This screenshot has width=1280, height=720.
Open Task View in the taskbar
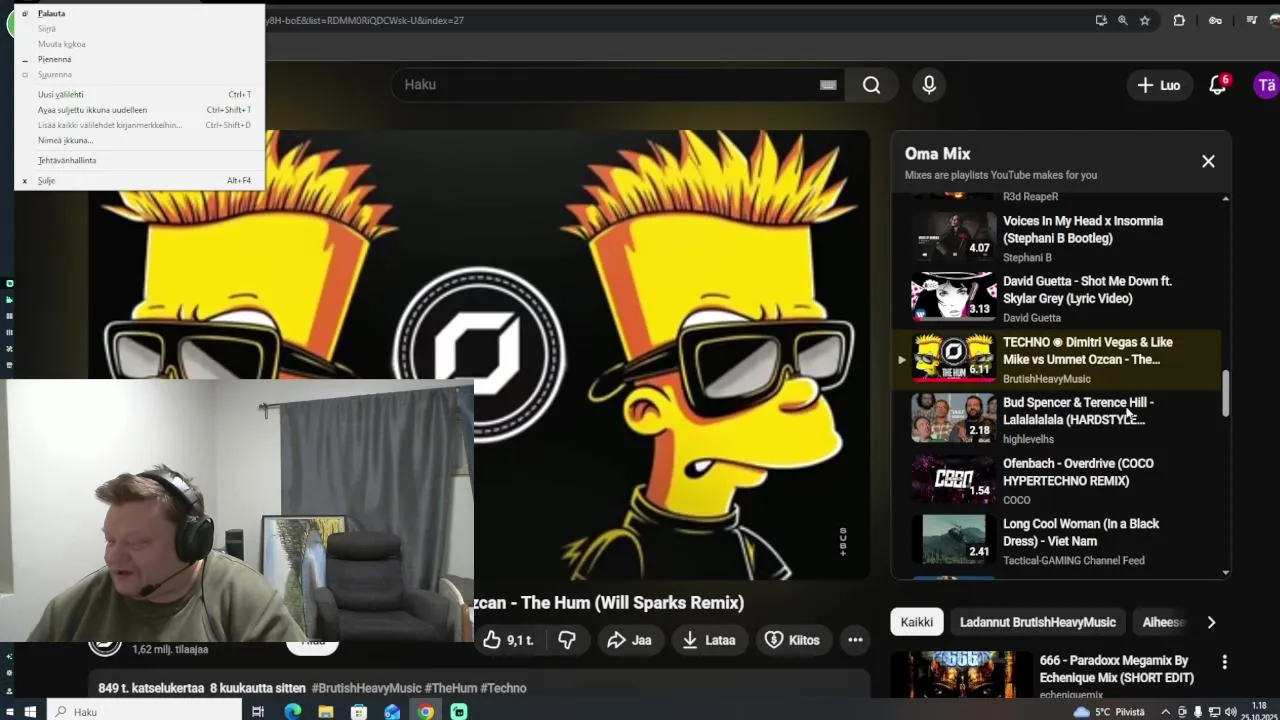(x=258, y=711)
